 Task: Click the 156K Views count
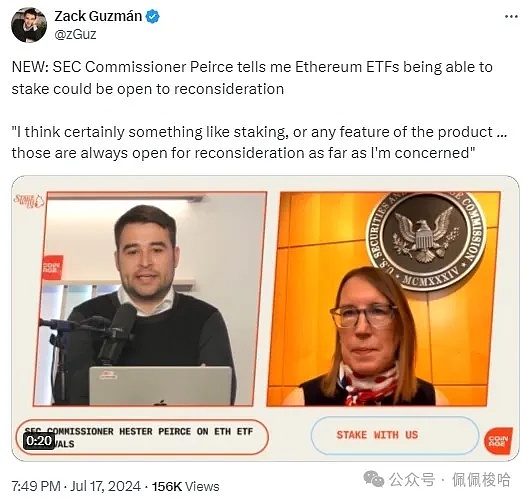186,487
